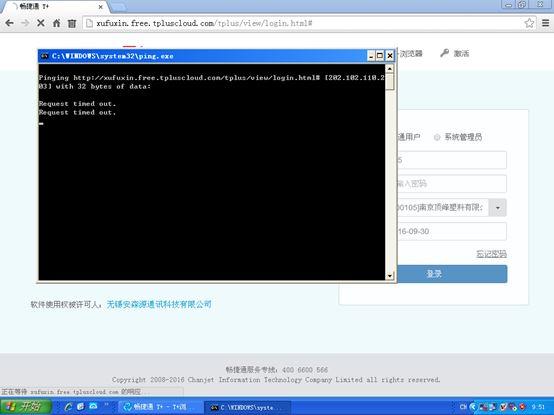The image size is (554, 415).
Task: Expand the company account dropdown arrow
Action: [497, 208]
